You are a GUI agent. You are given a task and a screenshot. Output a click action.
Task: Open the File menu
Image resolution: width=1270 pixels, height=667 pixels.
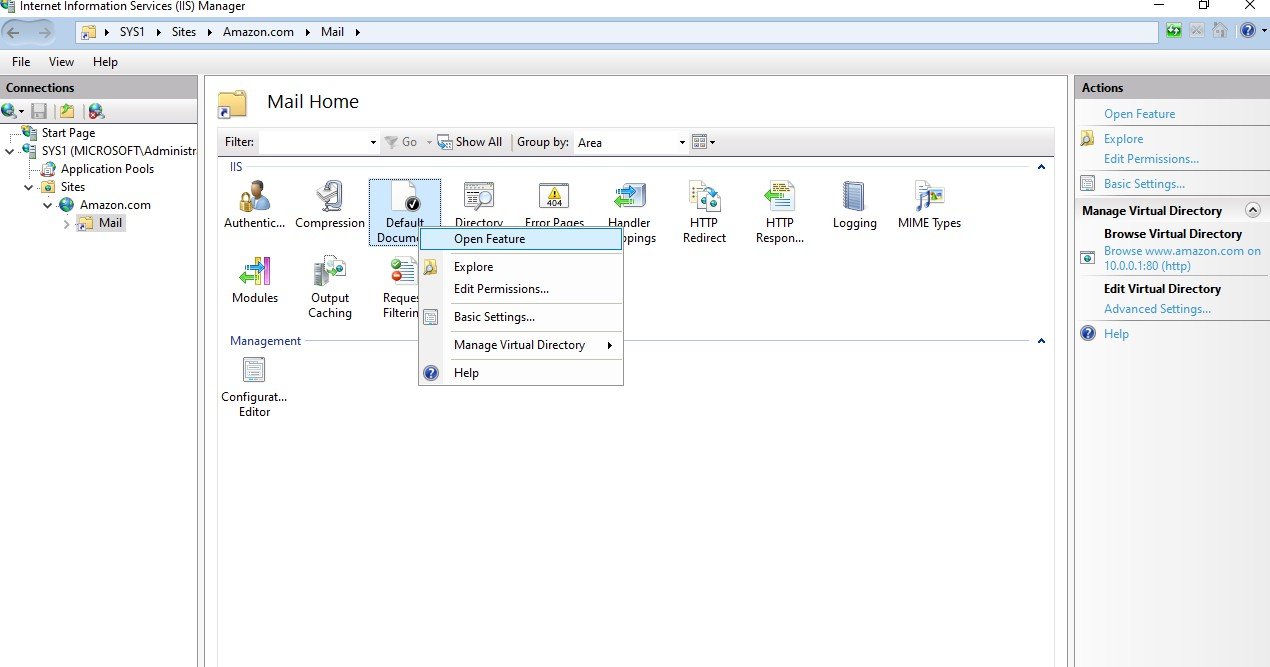click(x=21, y=62)
